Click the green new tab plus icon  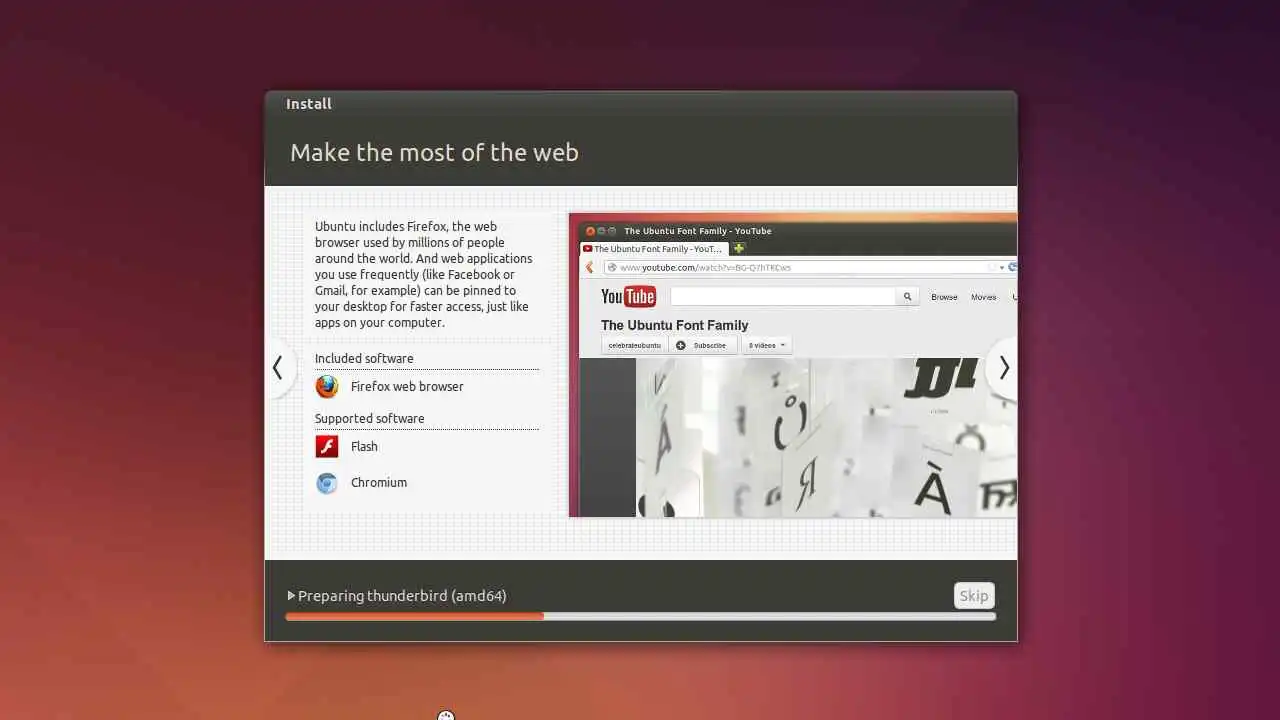click(x=739, y=248)
